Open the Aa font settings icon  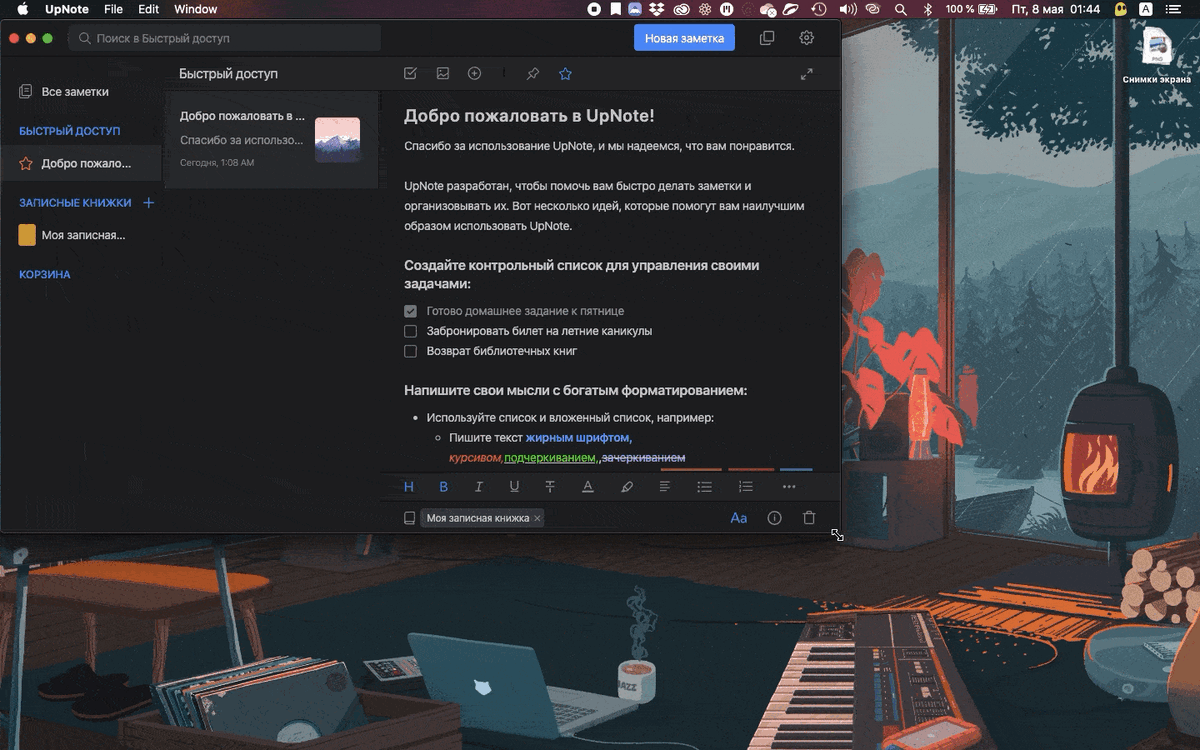[739, 518]
